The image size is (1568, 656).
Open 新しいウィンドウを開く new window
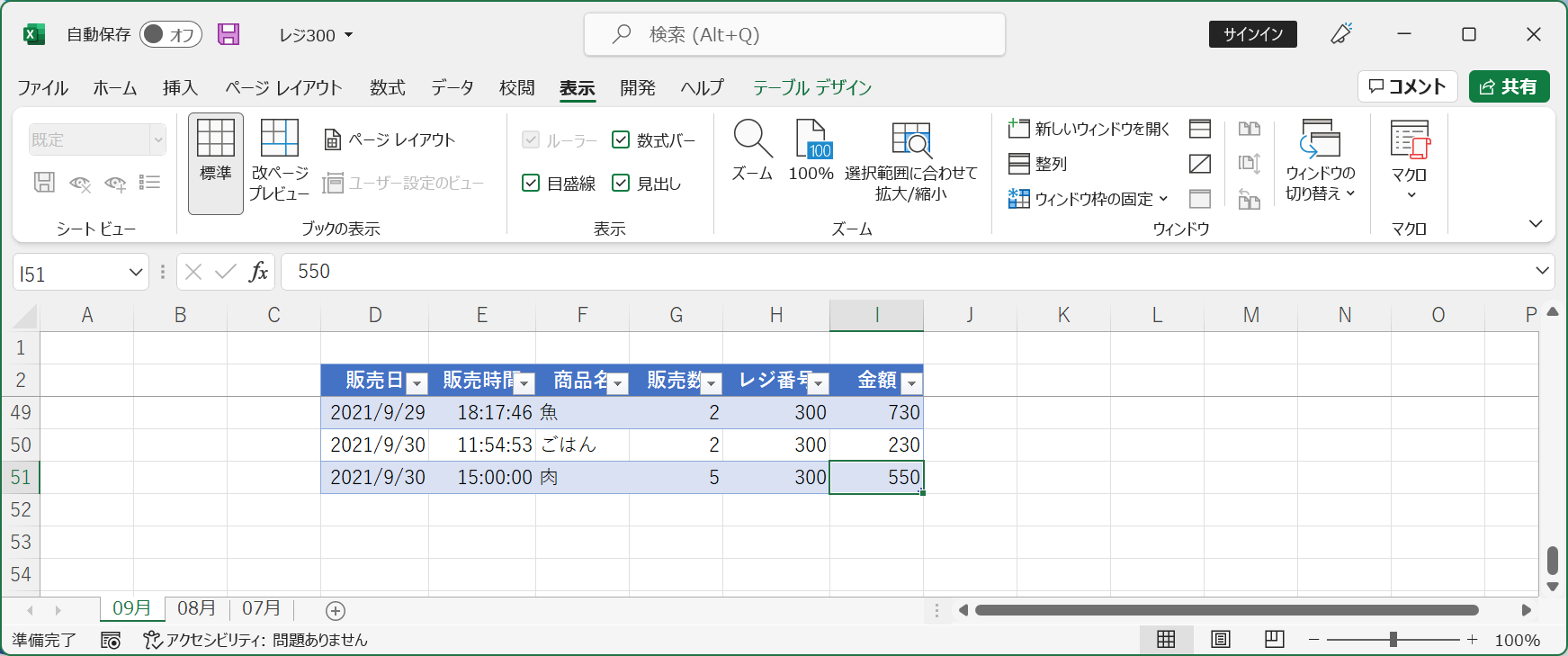tap(1089, 129)
